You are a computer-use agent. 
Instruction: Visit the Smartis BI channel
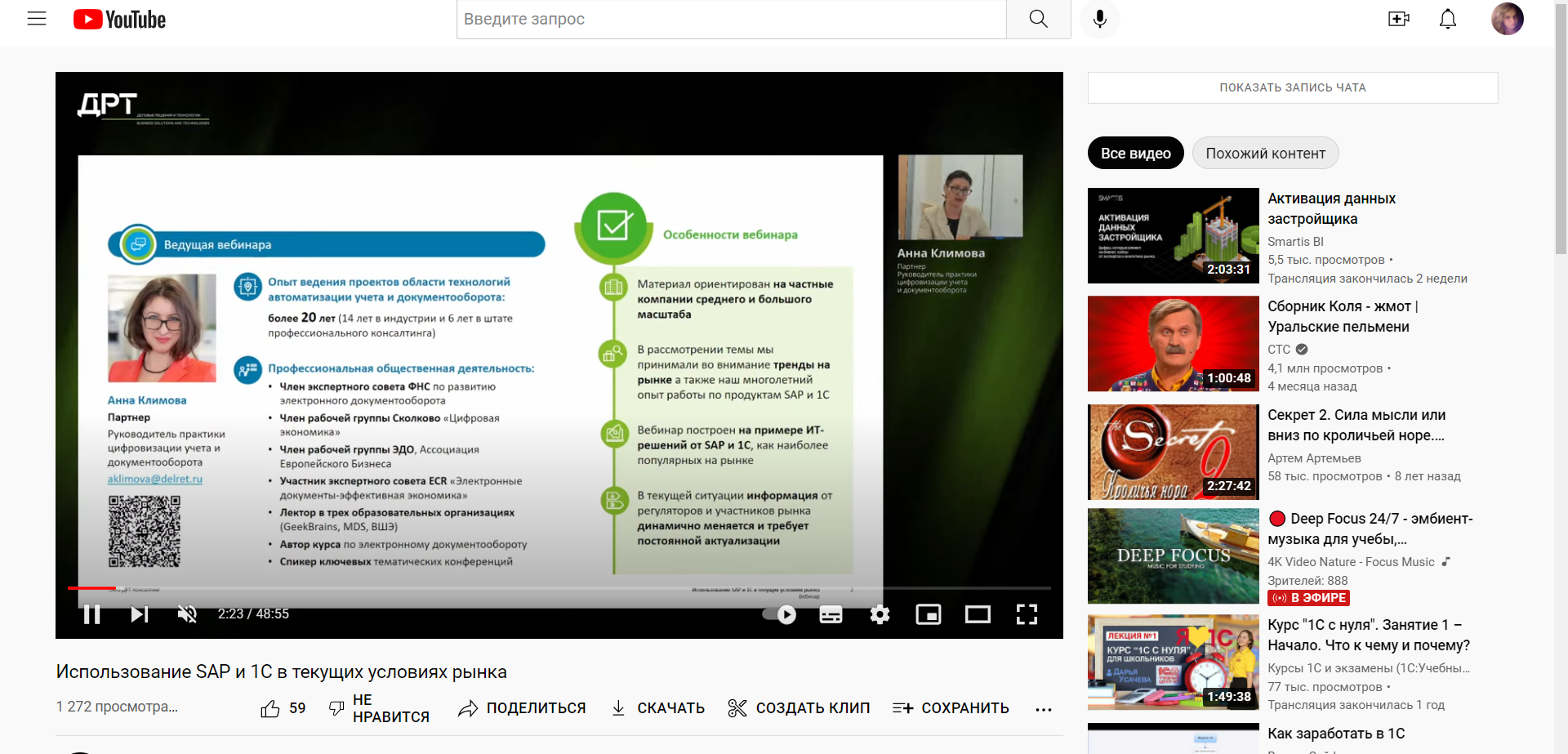click(1295, 242)
